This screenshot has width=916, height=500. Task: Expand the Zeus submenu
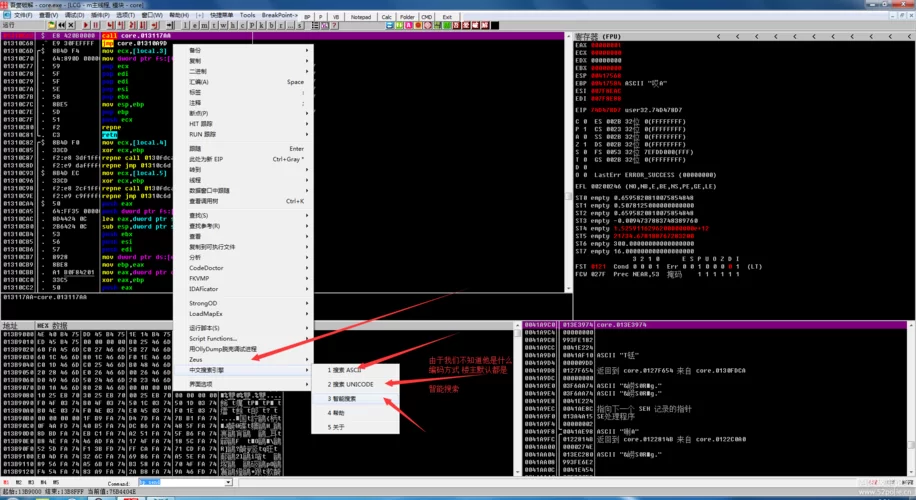(245, 359)
